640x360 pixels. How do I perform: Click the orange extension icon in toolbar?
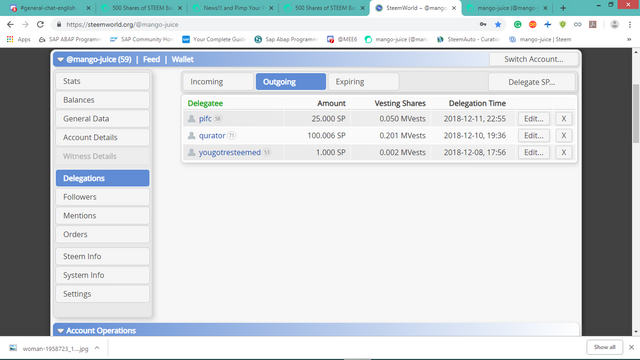(533, 24)
